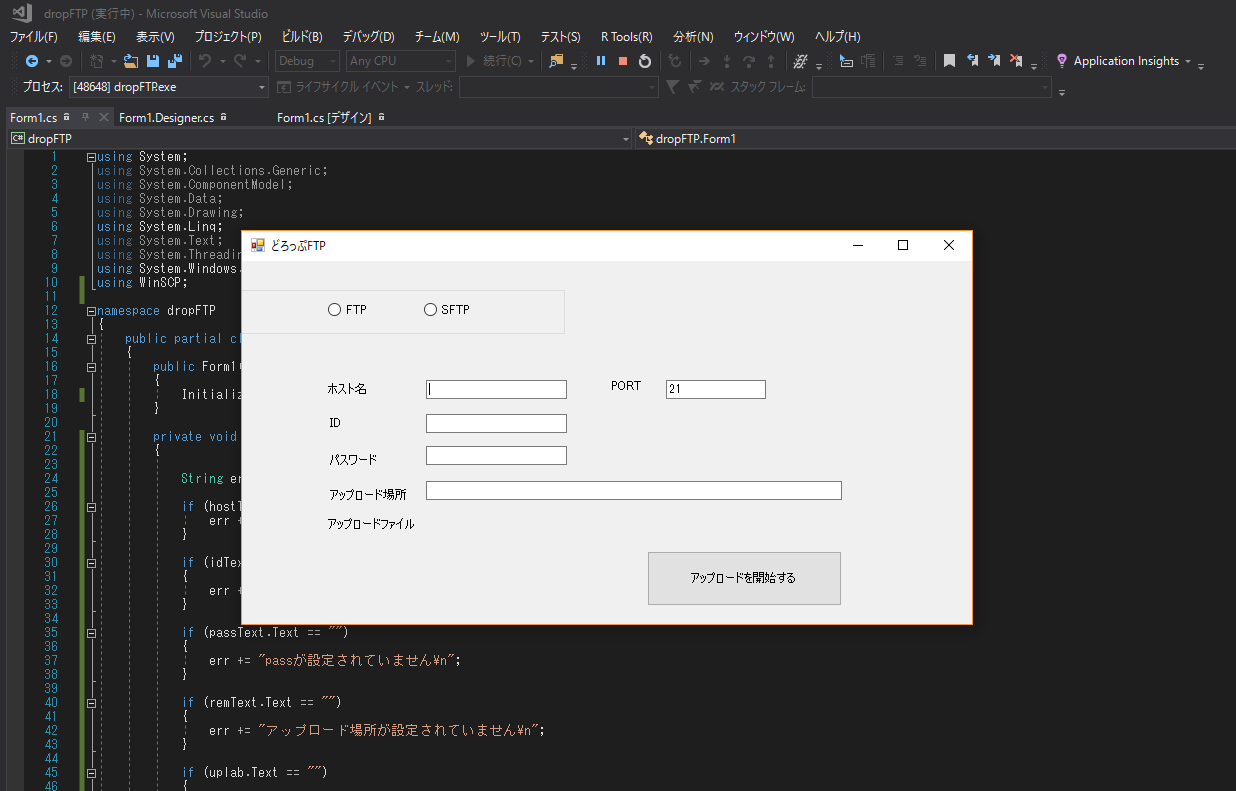Screen dimensions: 1236x791
Task: Click the Save All double-disk icon
Action: [x=175, y=61]
